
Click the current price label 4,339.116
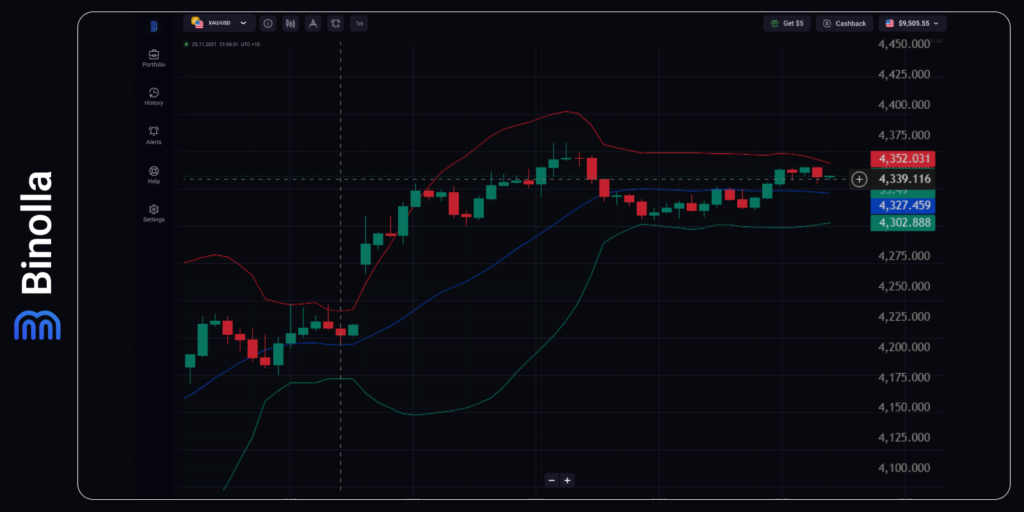[x=903, y=179]
